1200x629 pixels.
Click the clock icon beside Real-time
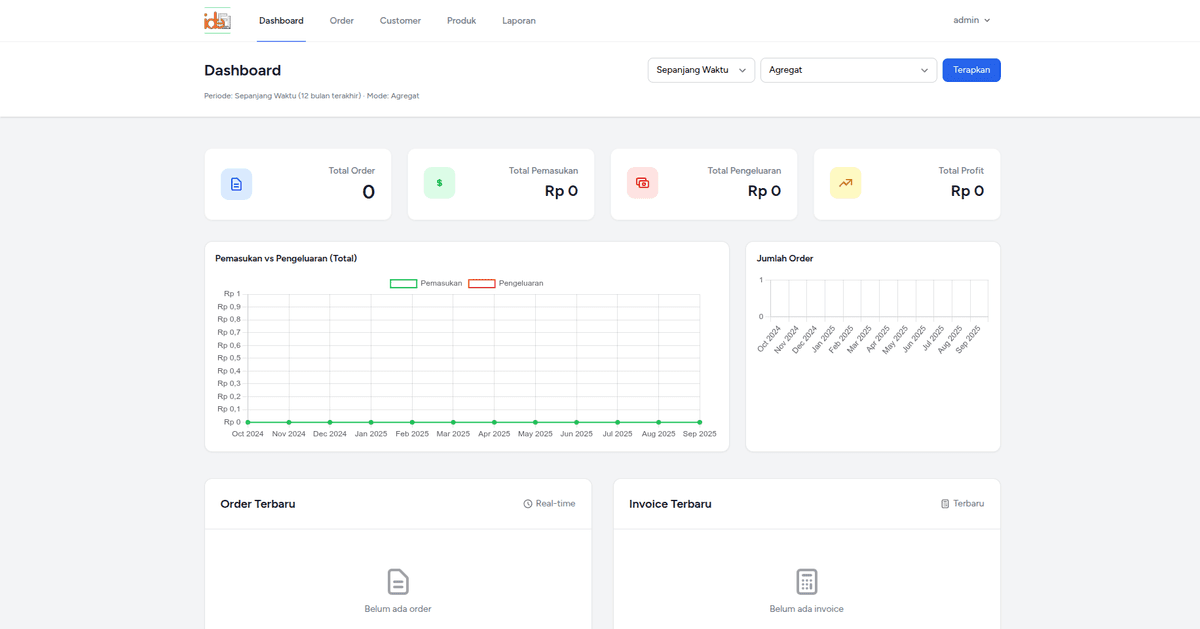click(x=528, y=504)
